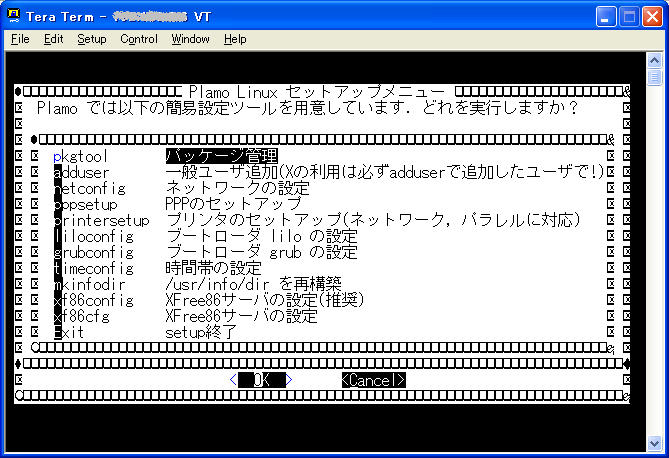The image size is (669, 458).
Task: Click the PPPのセットアップ description
Action: coord(233,204)
